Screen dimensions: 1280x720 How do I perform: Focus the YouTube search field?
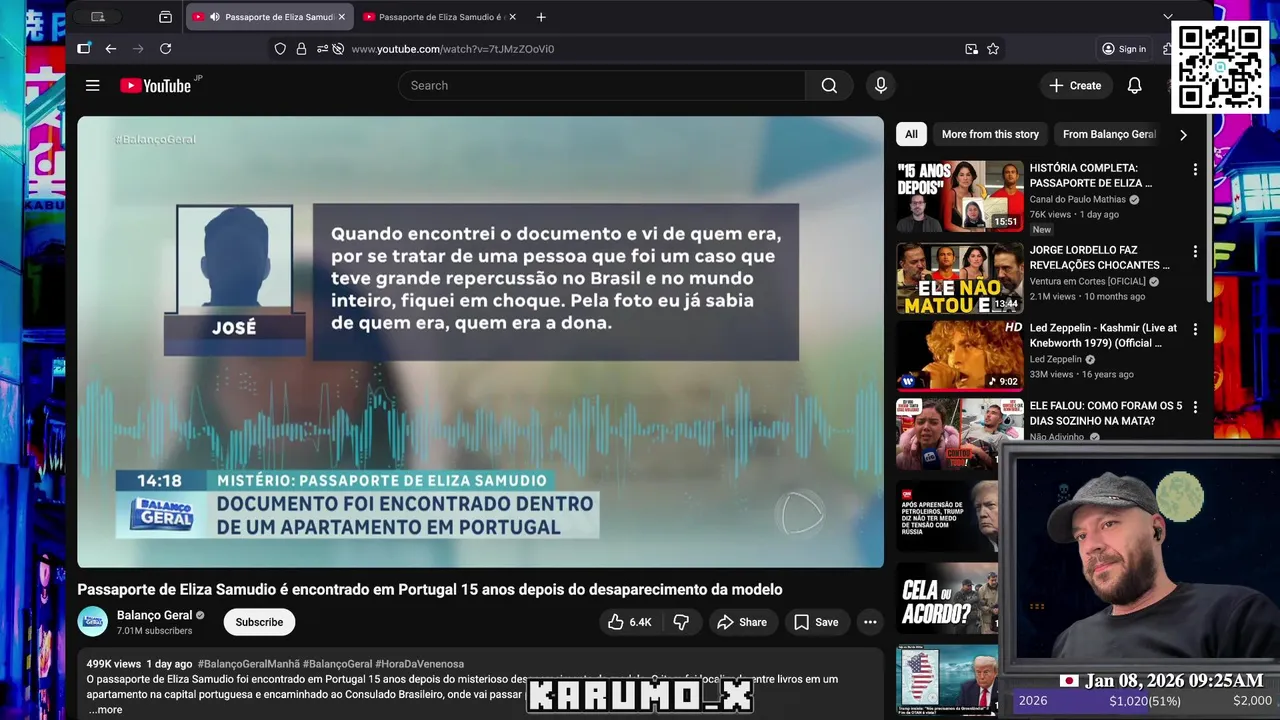coord(602,86)
